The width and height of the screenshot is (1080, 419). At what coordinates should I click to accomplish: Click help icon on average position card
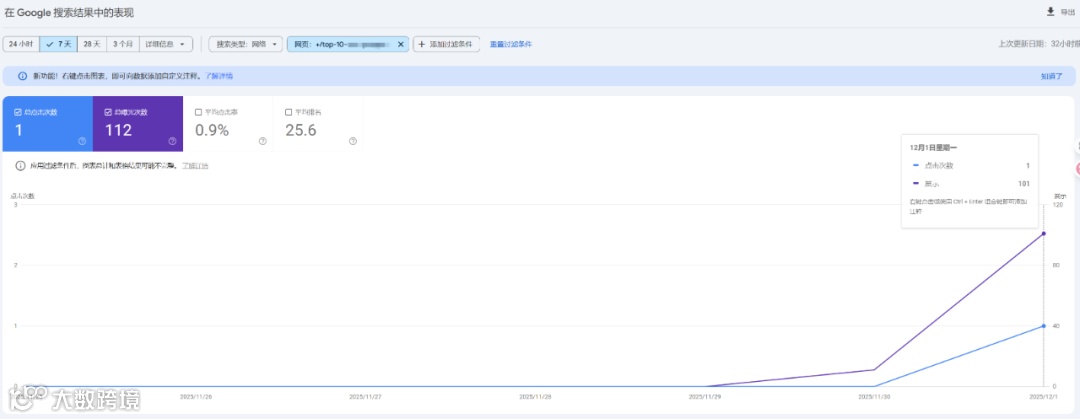pyautogui.click(x=353, y=141)
